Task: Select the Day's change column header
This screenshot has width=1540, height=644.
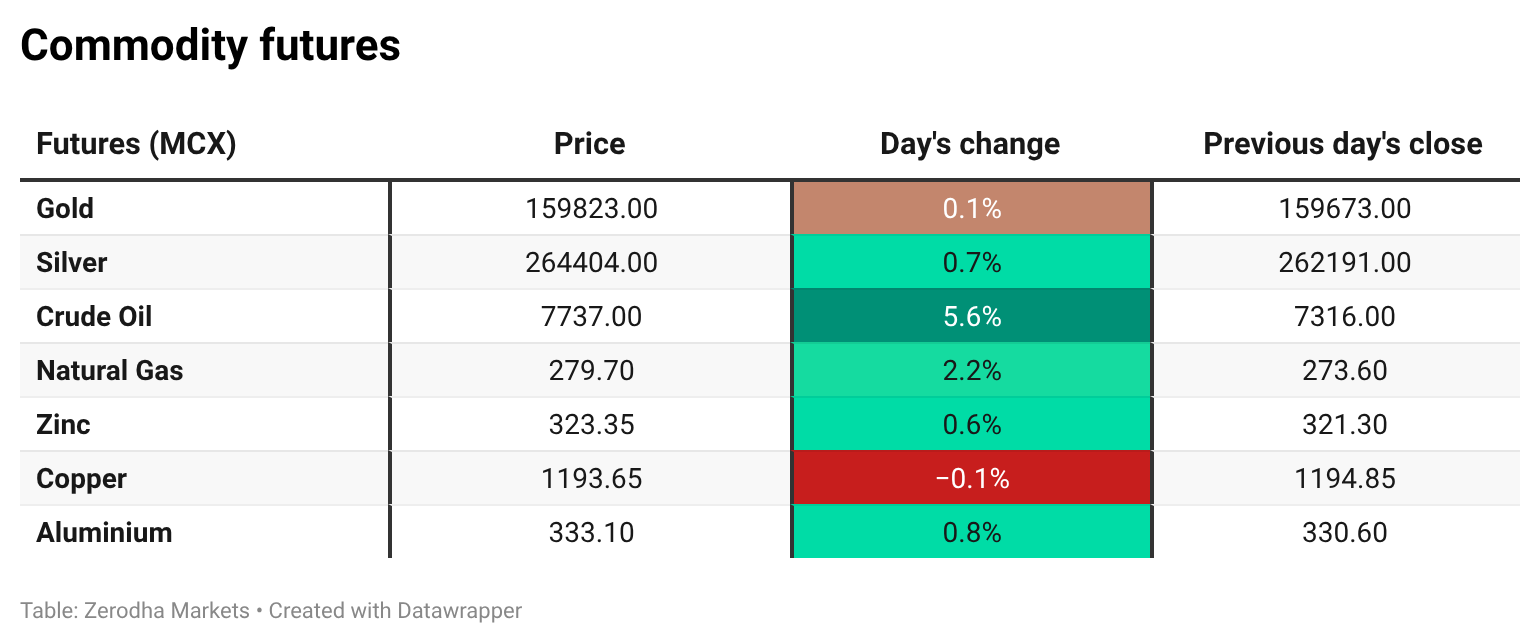Action: (x=970, y=144)
